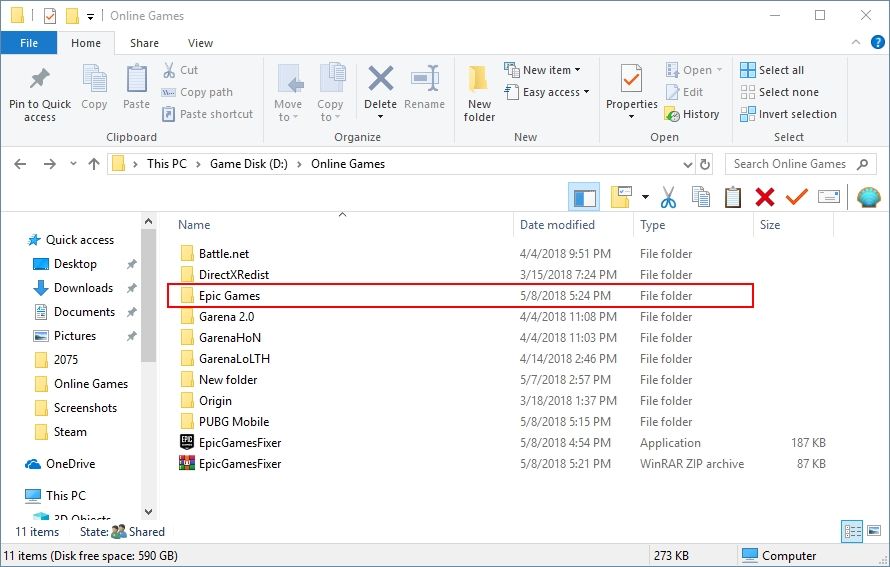Click Select none

[779, 92]
